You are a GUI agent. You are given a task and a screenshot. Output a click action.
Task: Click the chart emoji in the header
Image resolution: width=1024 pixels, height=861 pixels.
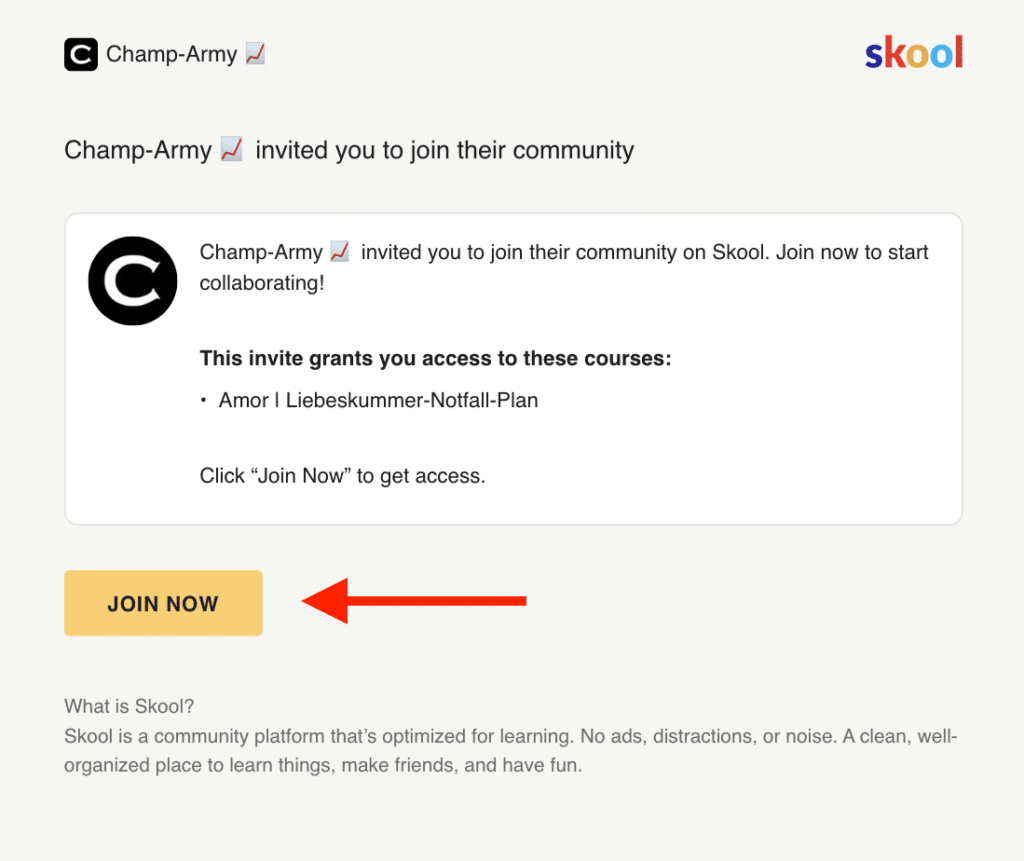pos(255,54)
